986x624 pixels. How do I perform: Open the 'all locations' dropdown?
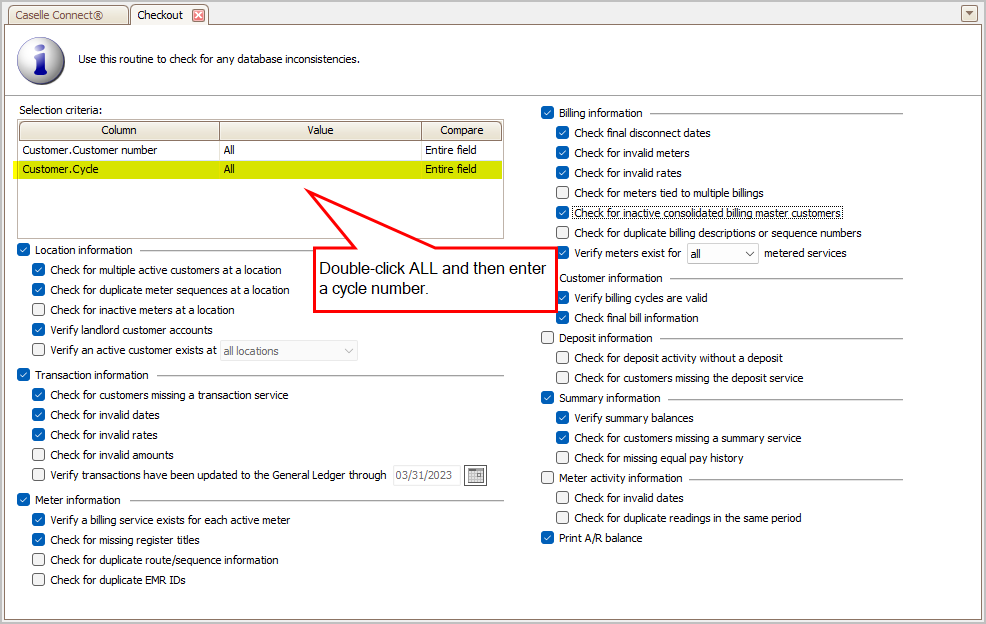[289, 351]
